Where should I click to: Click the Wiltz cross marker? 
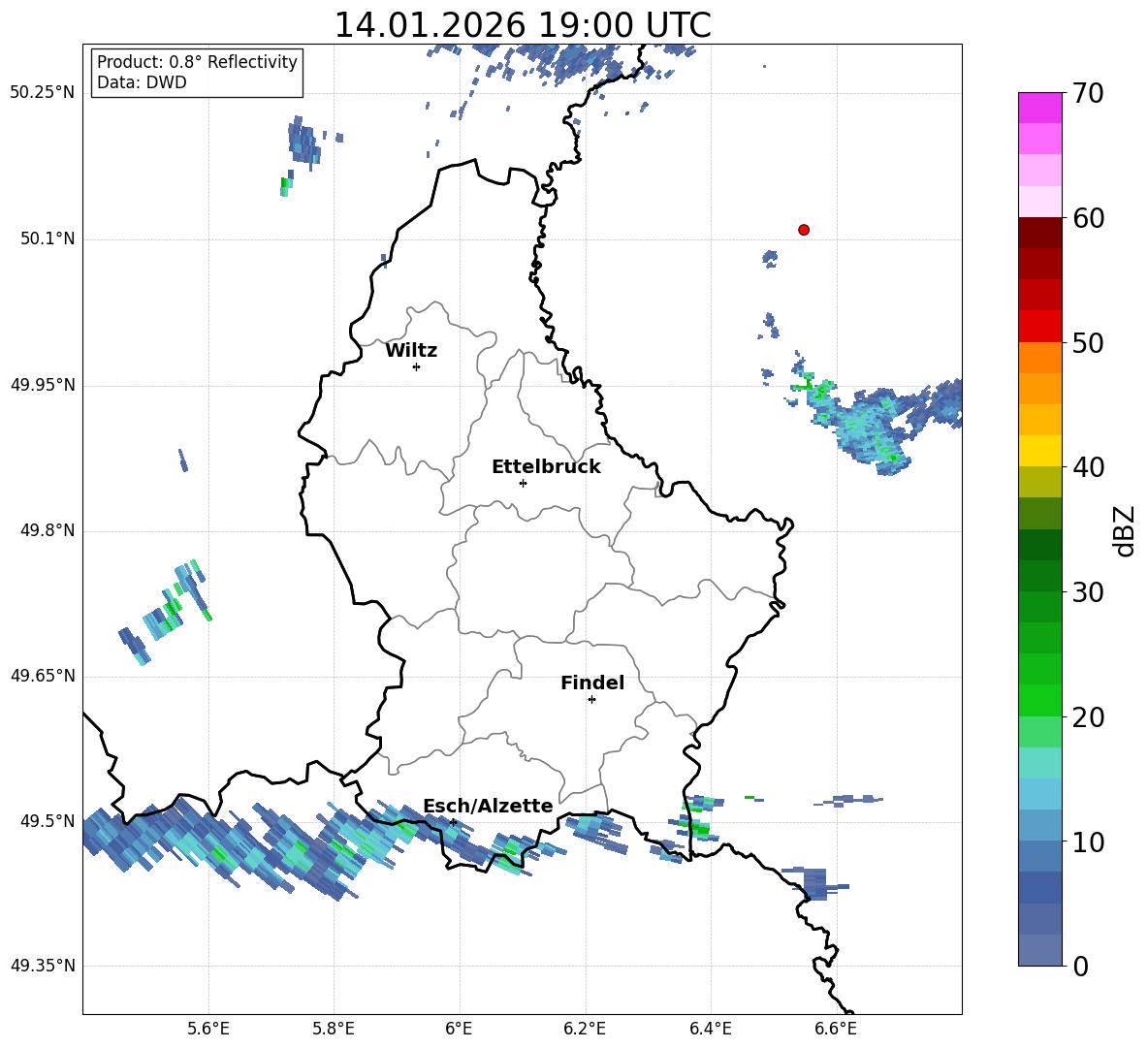[x=416, y=366]
